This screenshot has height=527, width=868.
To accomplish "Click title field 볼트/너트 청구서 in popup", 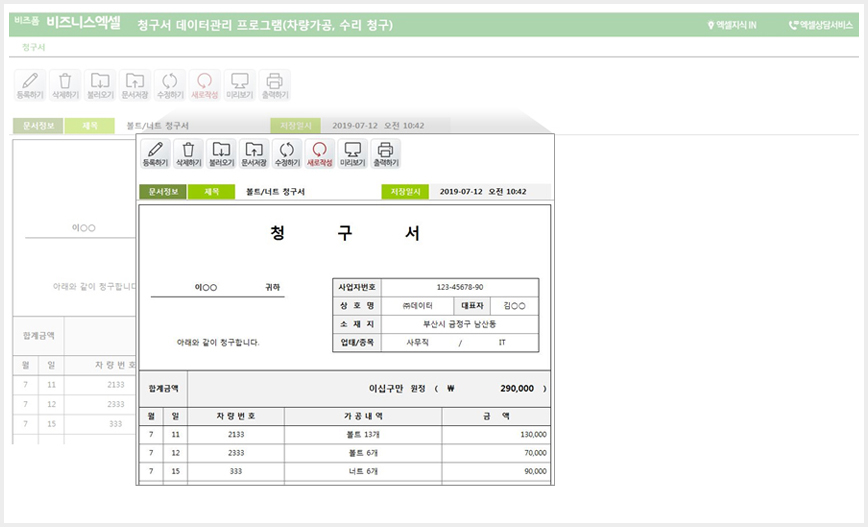I will pyautogui.click(x=275, y=192).
